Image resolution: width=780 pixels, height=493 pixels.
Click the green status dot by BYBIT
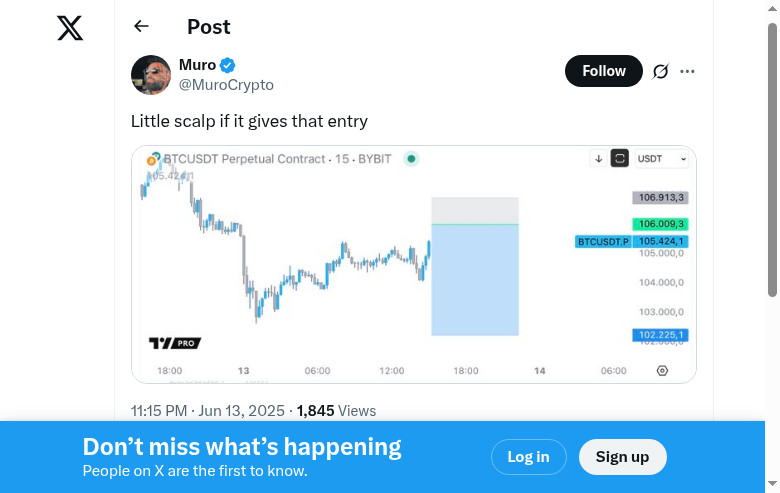[x=411, y=158]
